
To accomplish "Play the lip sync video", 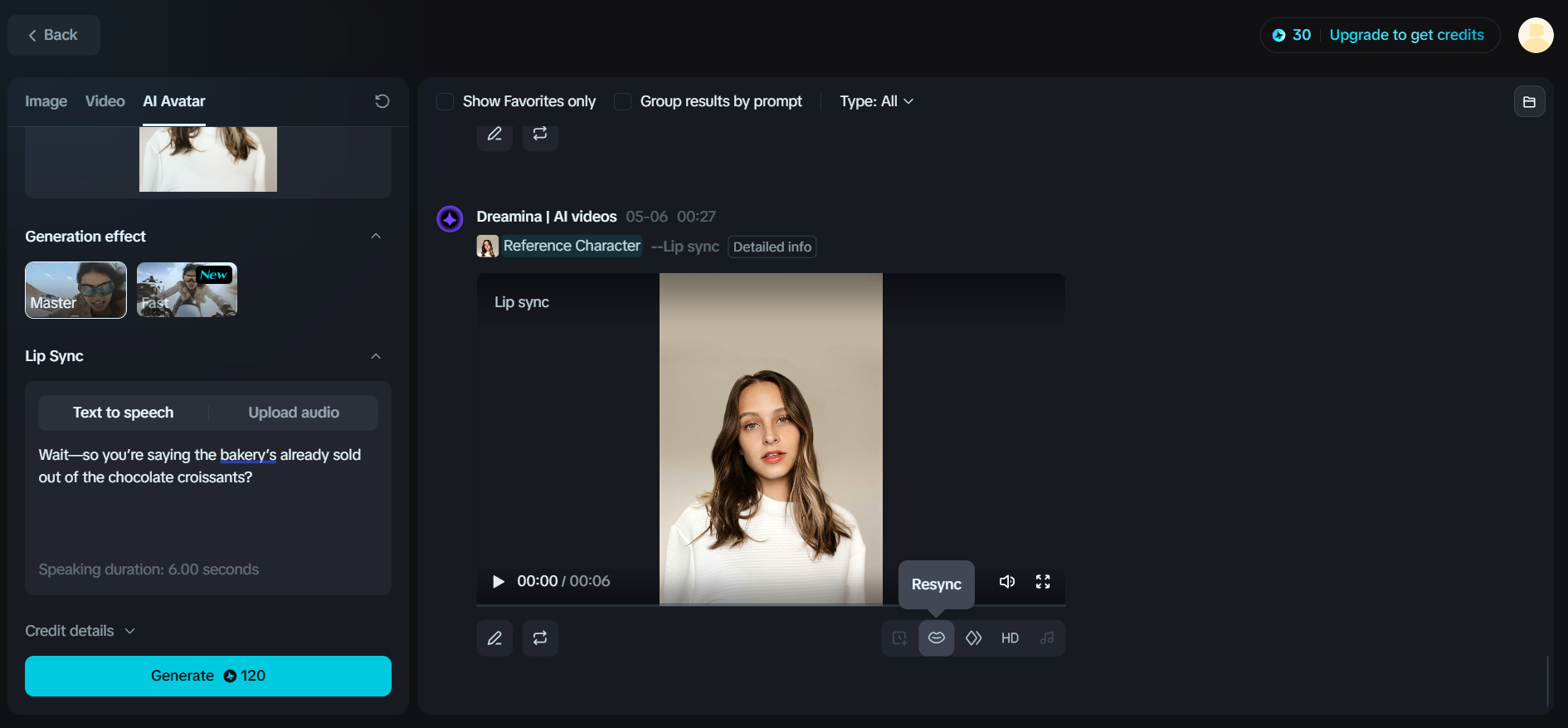I will (x=499, y=582).
